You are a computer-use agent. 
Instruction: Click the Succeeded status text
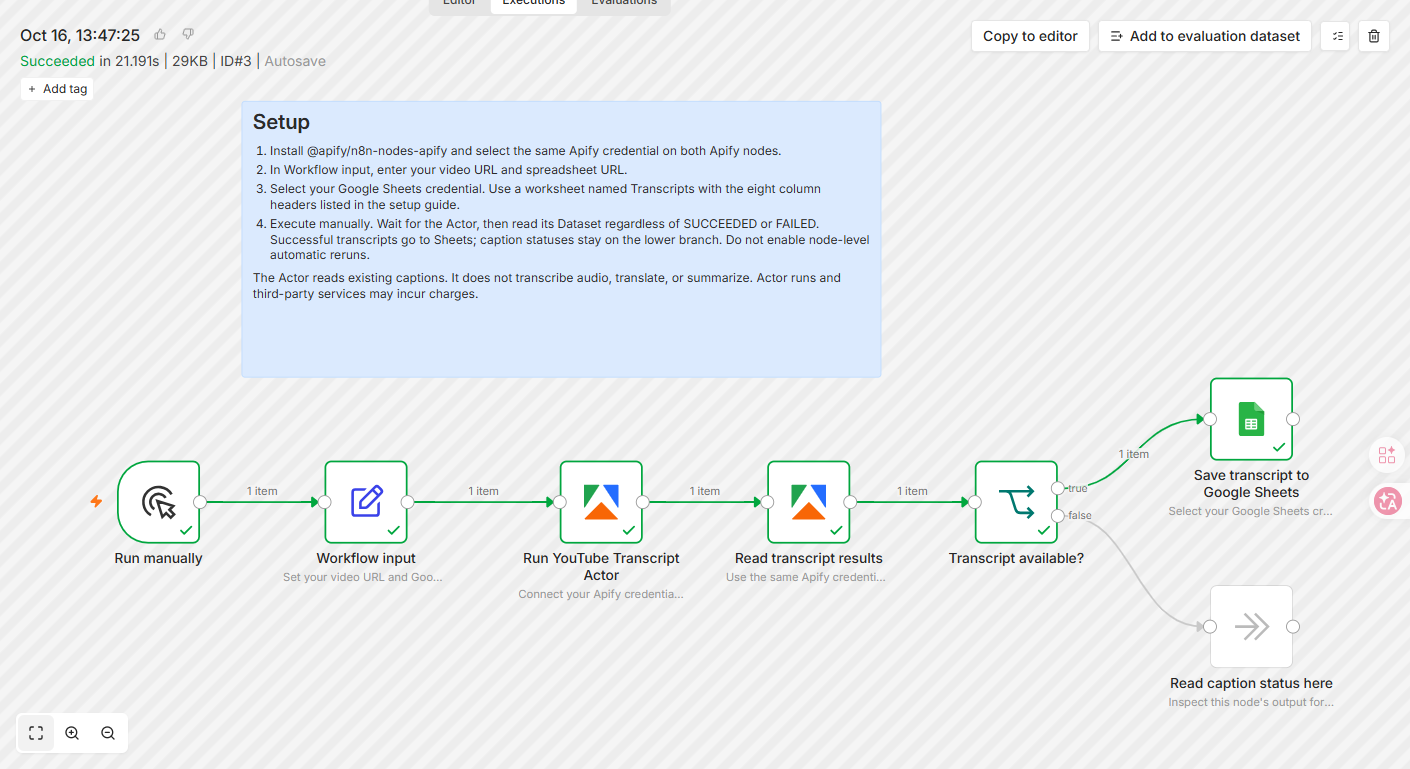coord(57,61)
